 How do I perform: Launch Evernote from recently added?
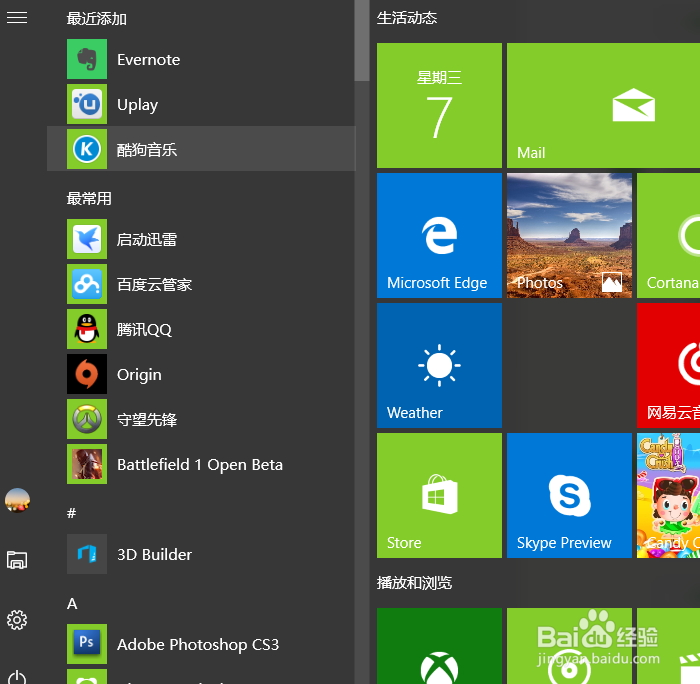(x=201, y=59)
